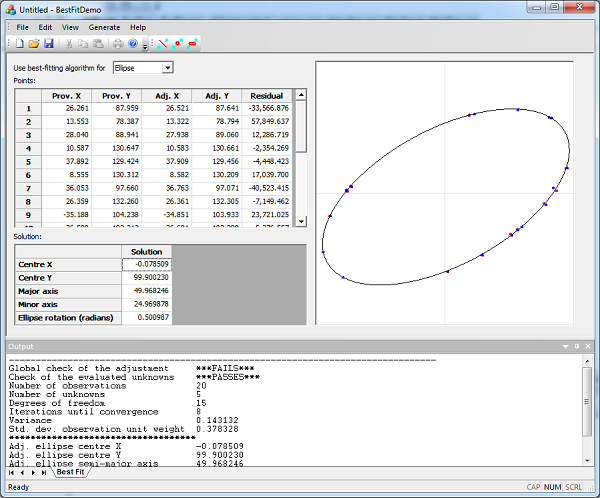The width and height of the screenshot is (600, 498).
Task: Select the Adj. X column header
Action: point(167,96)
